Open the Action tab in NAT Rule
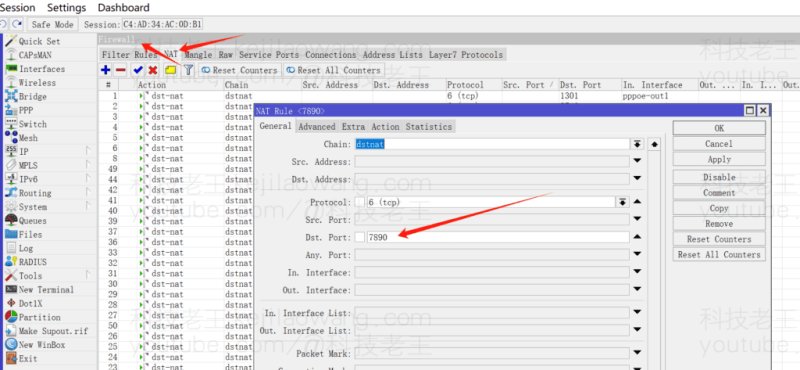 pyautogui.click(x=385, y=127)
